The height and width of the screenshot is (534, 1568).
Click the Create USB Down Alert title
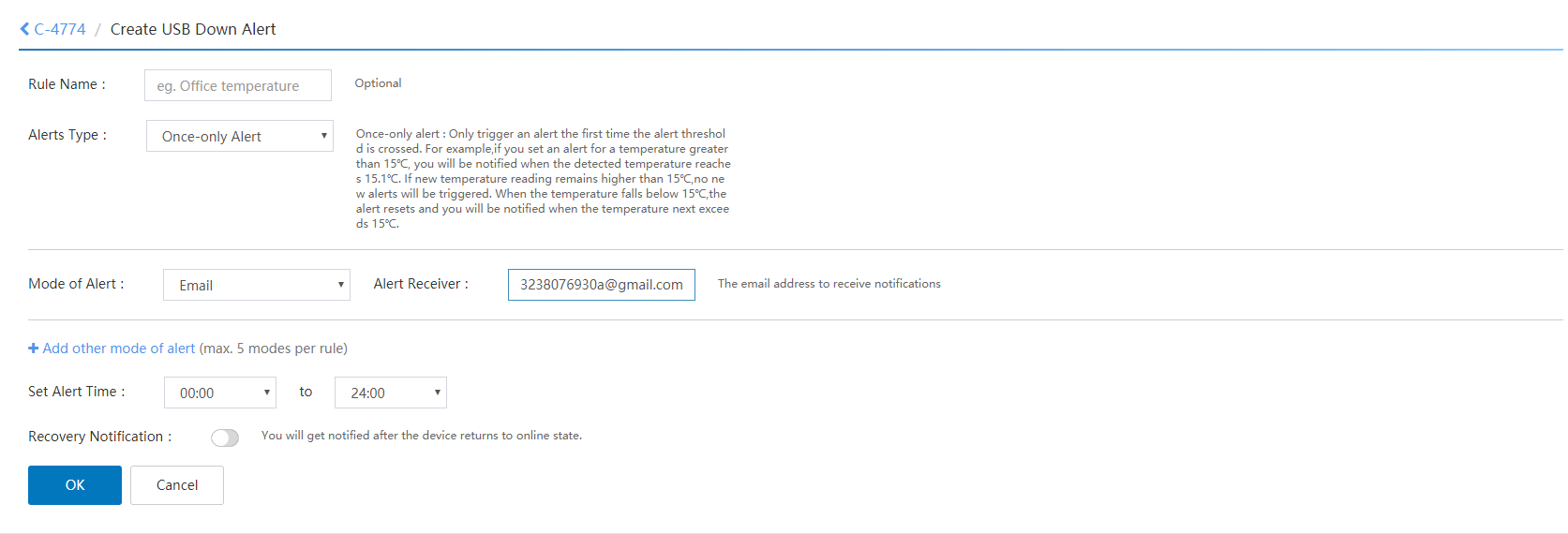[x=193, y=29]
